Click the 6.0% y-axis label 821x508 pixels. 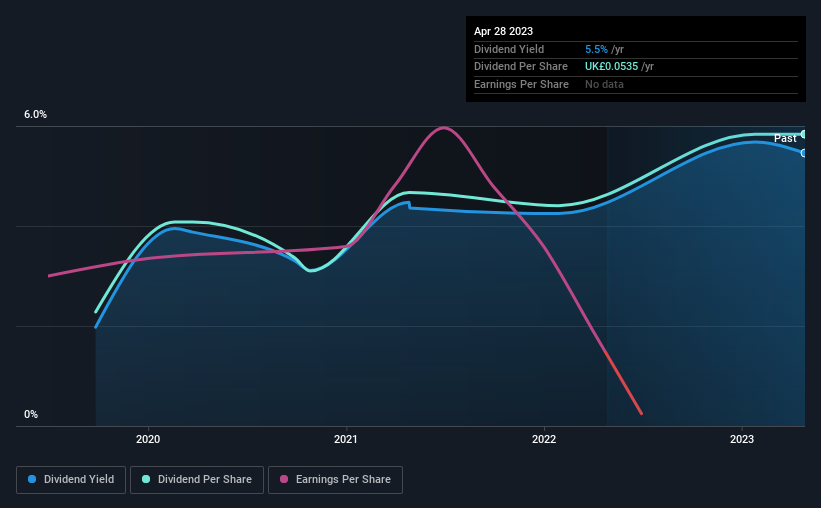(x=35, y=114)
